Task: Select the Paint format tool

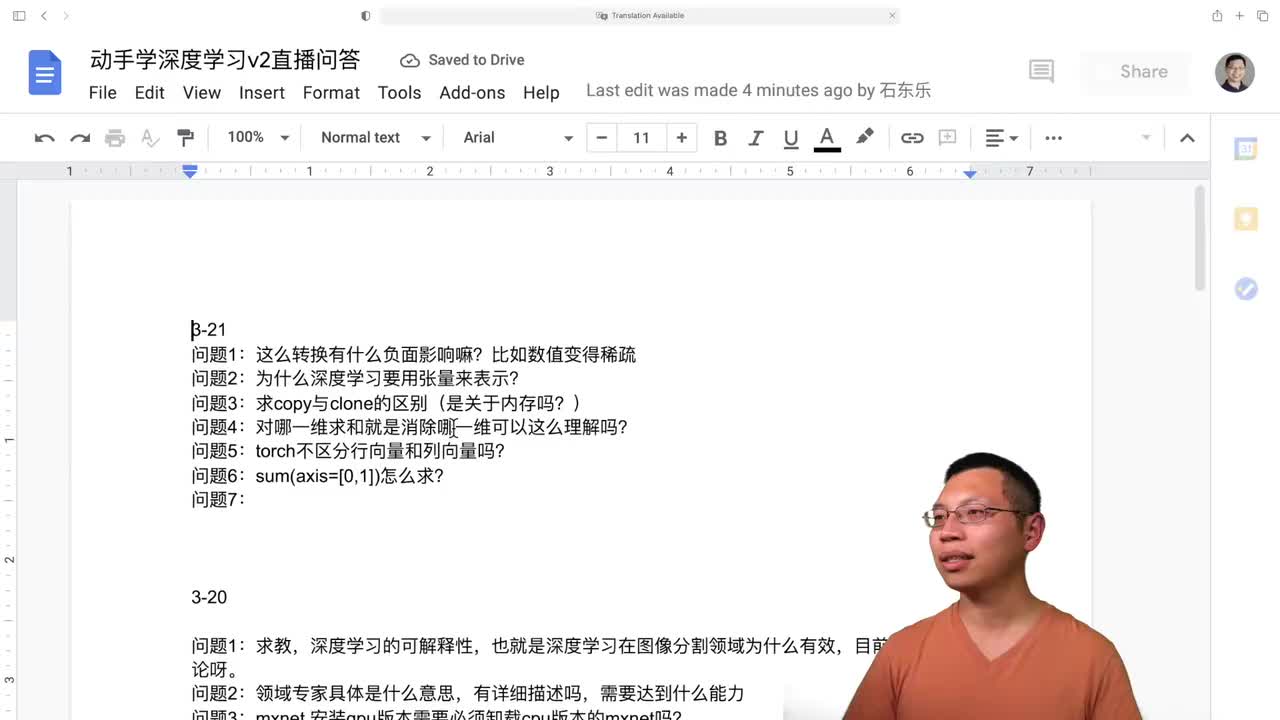Action: click(185, 138)
